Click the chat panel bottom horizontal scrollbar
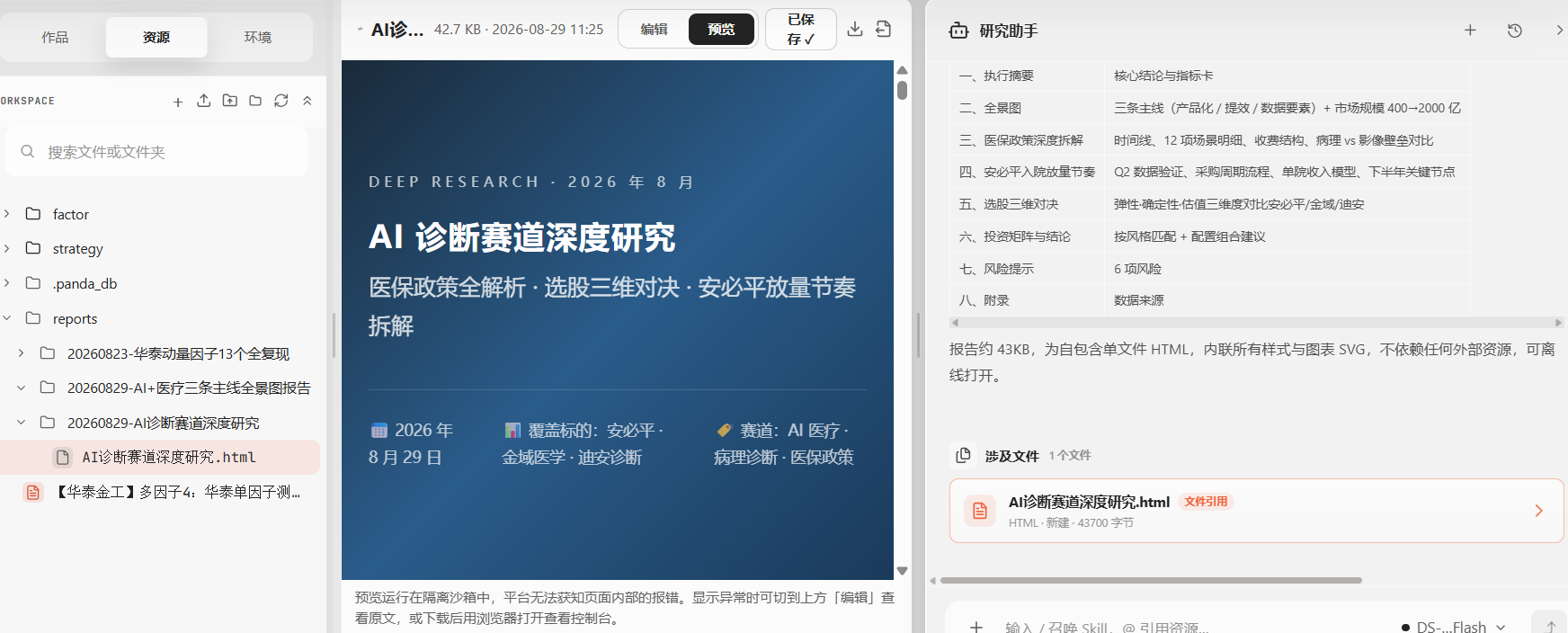 click(x=1151, y=580)
